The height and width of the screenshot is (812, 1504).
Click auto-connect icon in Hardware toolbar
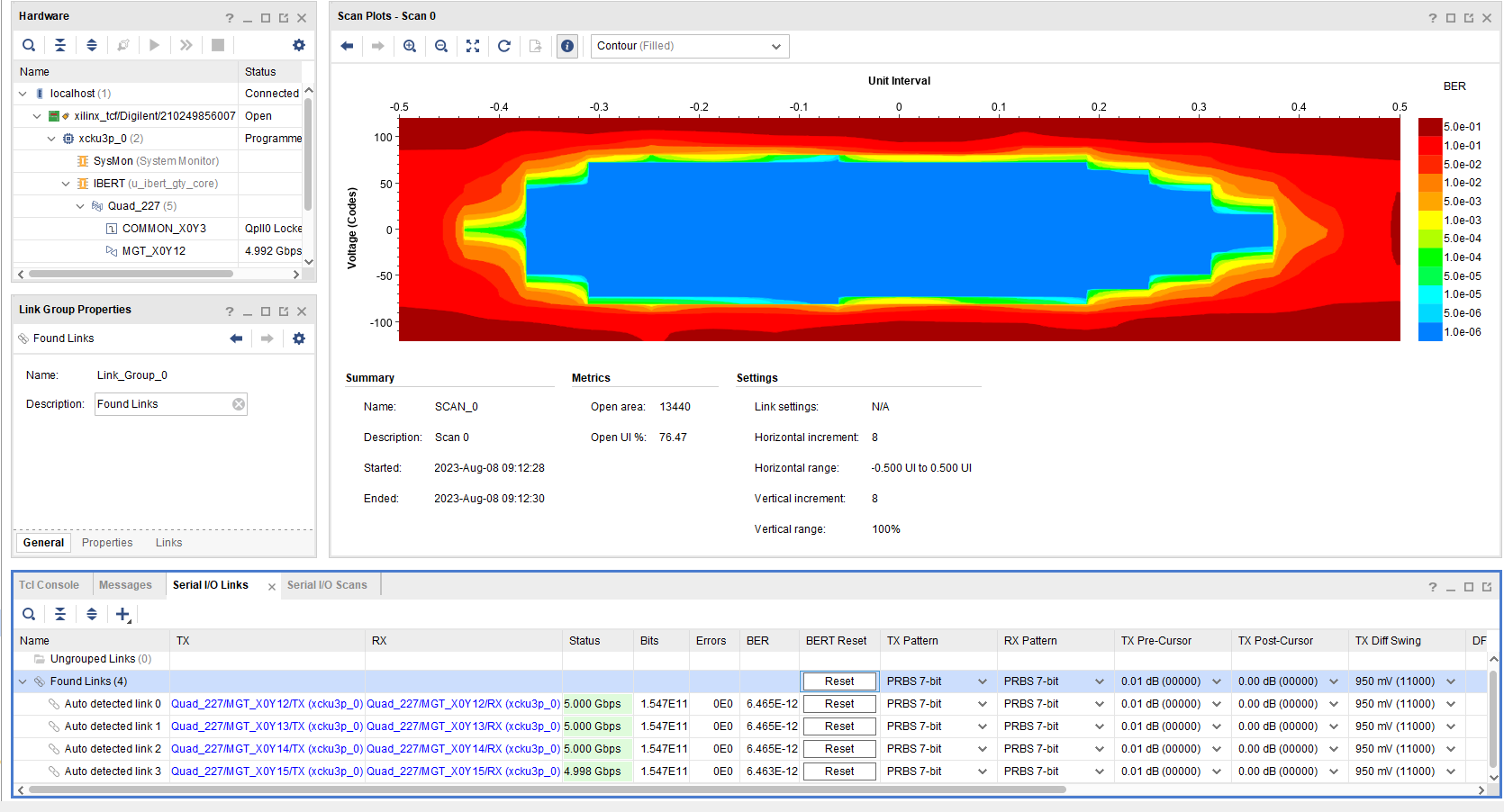point(123,45)
